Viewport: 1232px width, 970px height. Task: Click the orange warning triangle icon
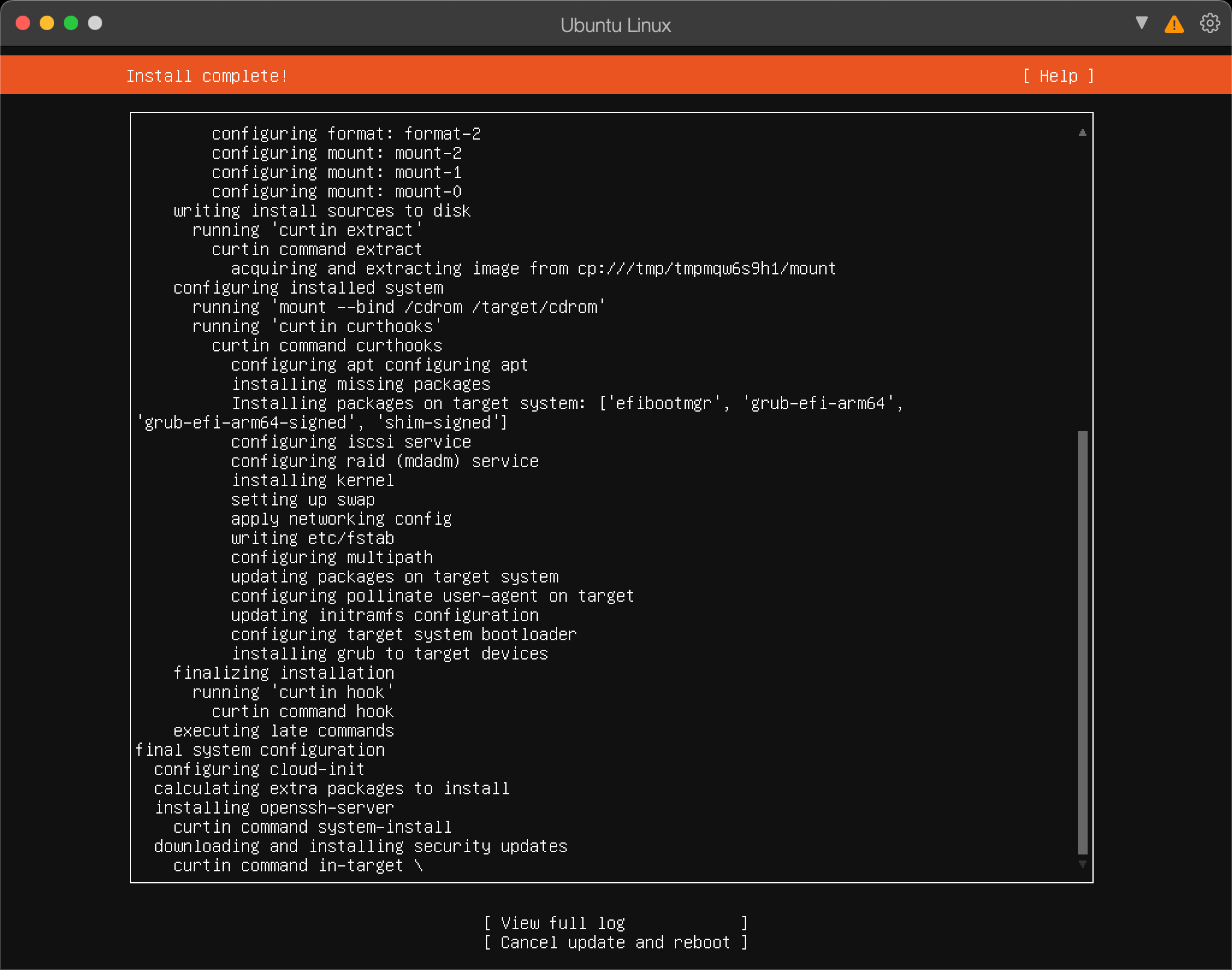pos(1174,24)
